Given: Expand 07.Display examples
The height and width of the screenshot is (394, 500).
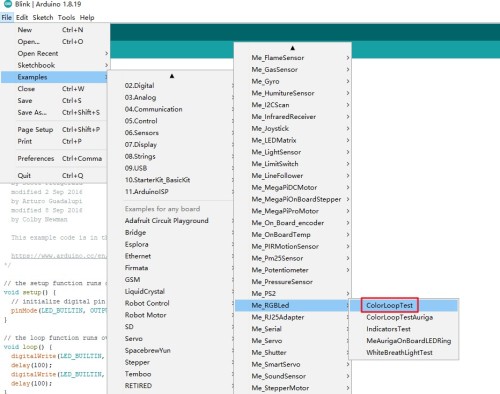Looking at the screenshot, I should click(x=171, y=145).
